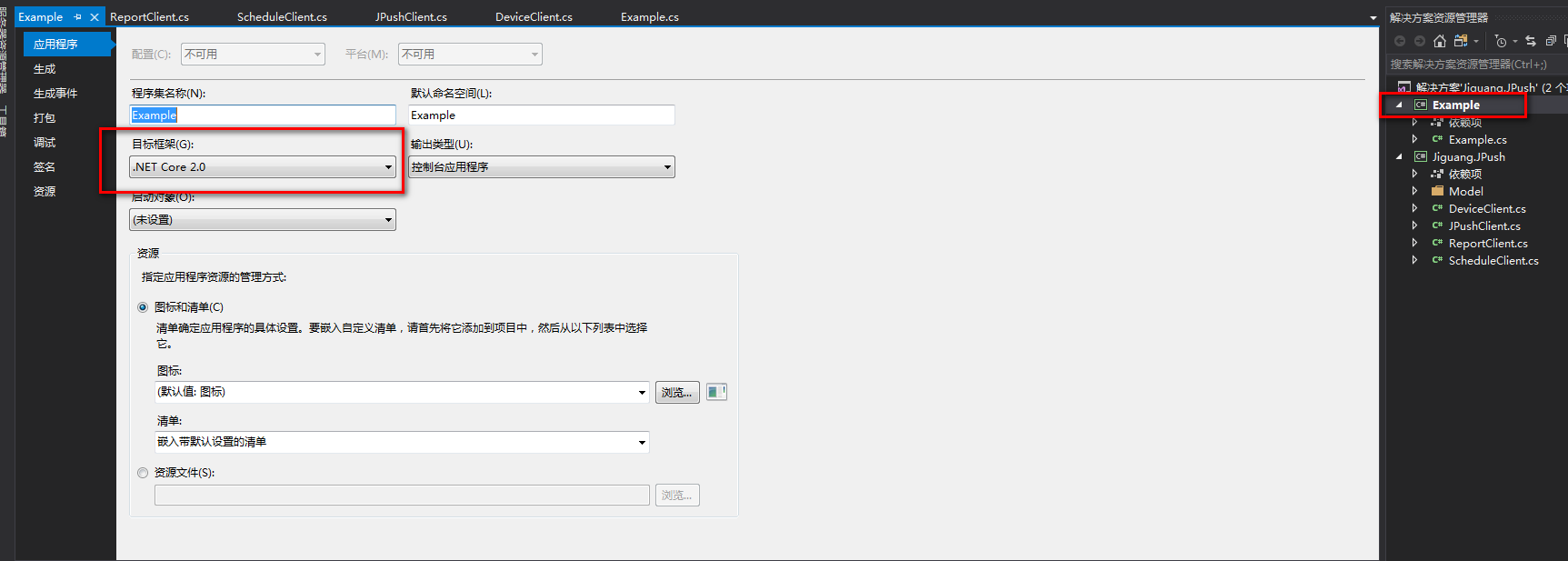1568x561 pixels.
Task: Switch to the ScheduleClient.cs tab
Action: 282,17
